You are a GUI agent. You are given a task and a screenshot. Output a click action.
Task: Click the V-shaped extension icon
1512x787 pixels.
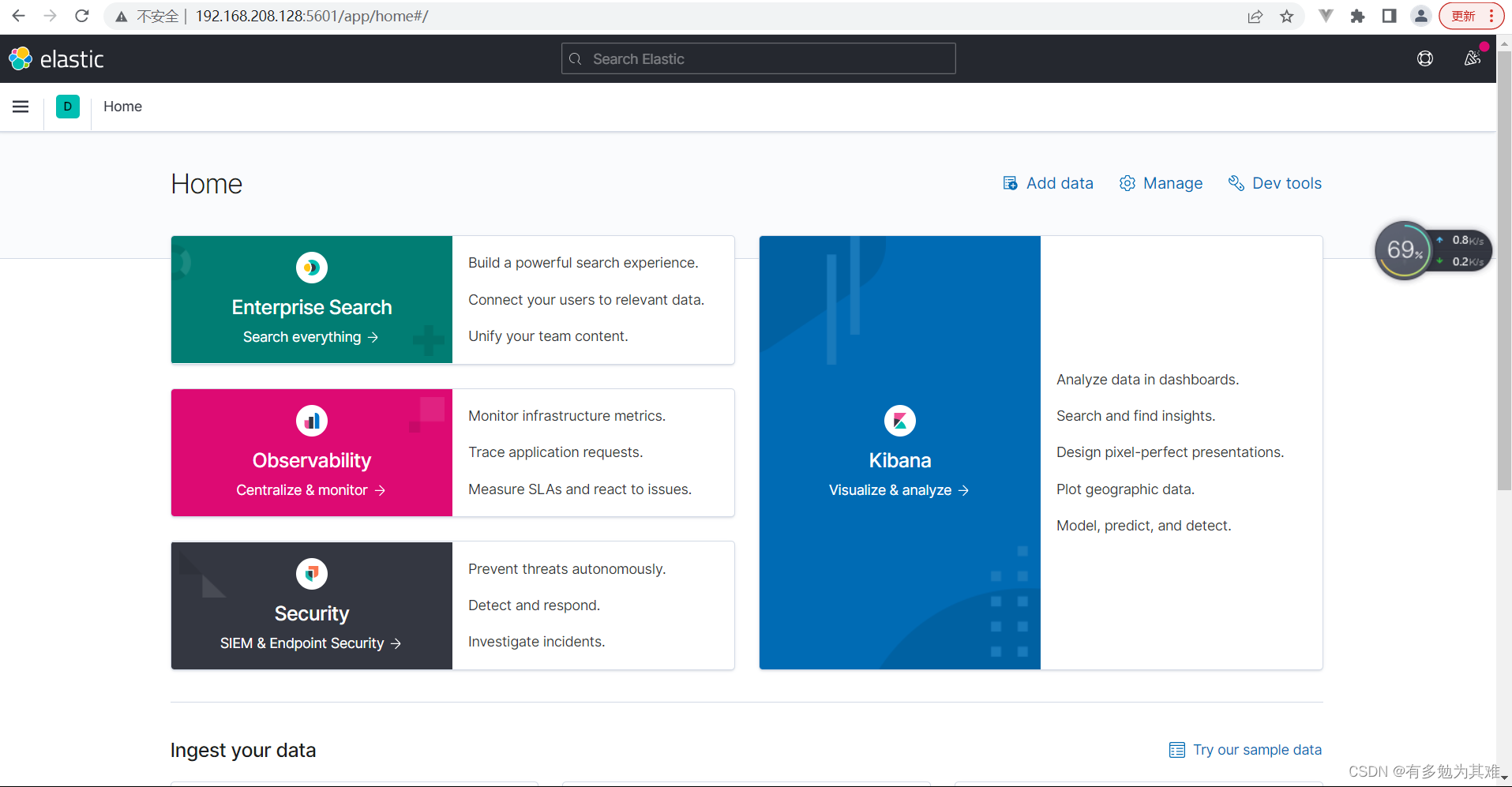[1326, 16]
